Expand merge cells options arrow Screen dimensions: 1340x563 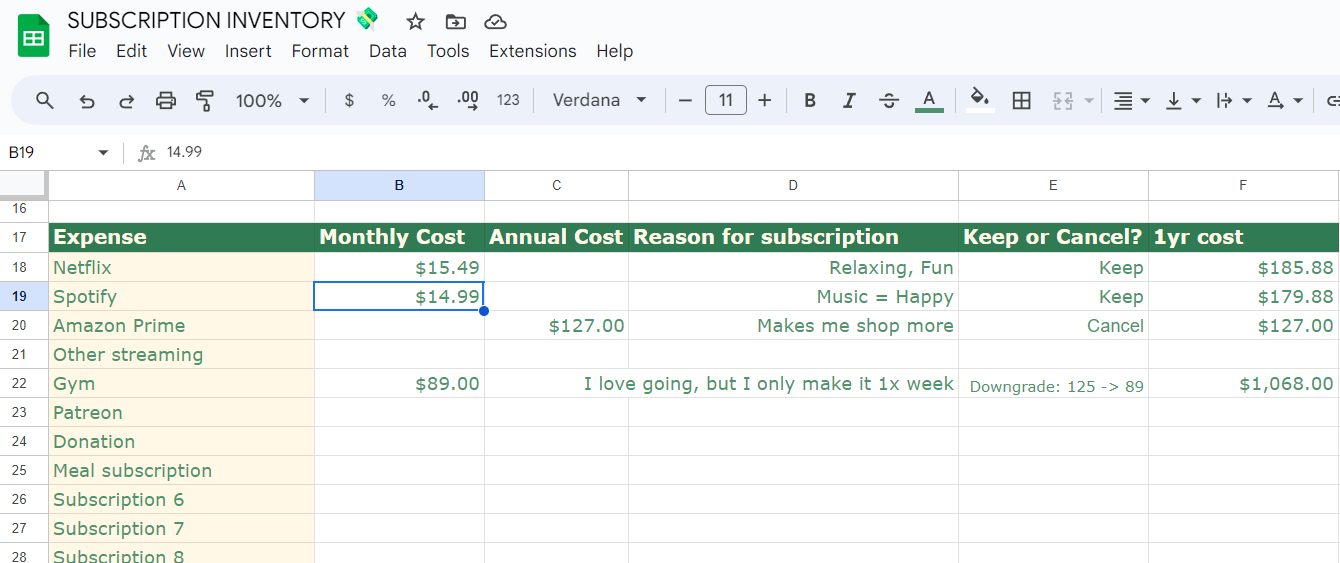point(1088,101)
